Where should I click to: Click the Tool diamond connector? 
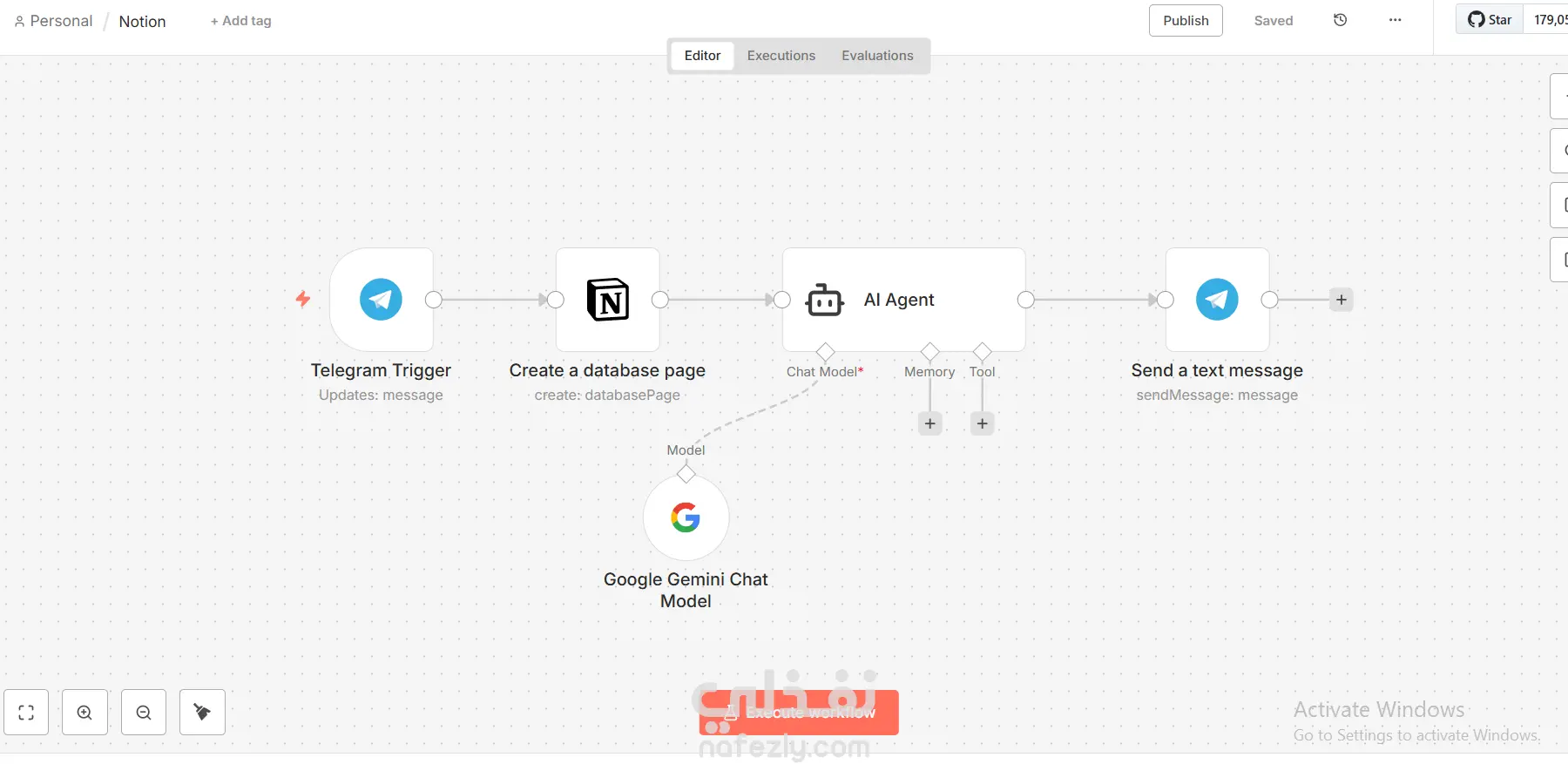pos(983,352)
